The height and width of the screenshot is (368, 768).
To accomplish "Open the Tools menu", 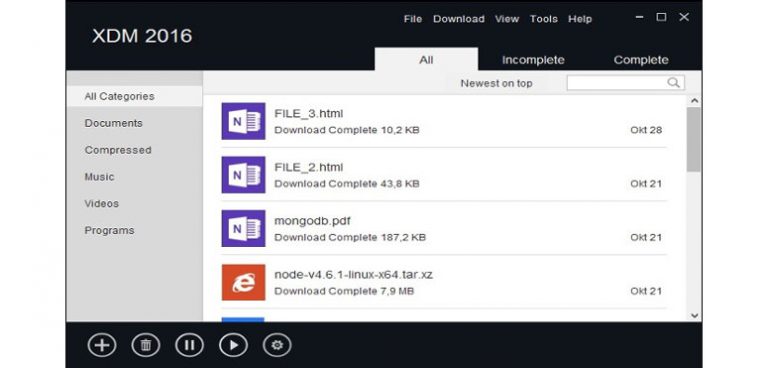I will 544,19.
